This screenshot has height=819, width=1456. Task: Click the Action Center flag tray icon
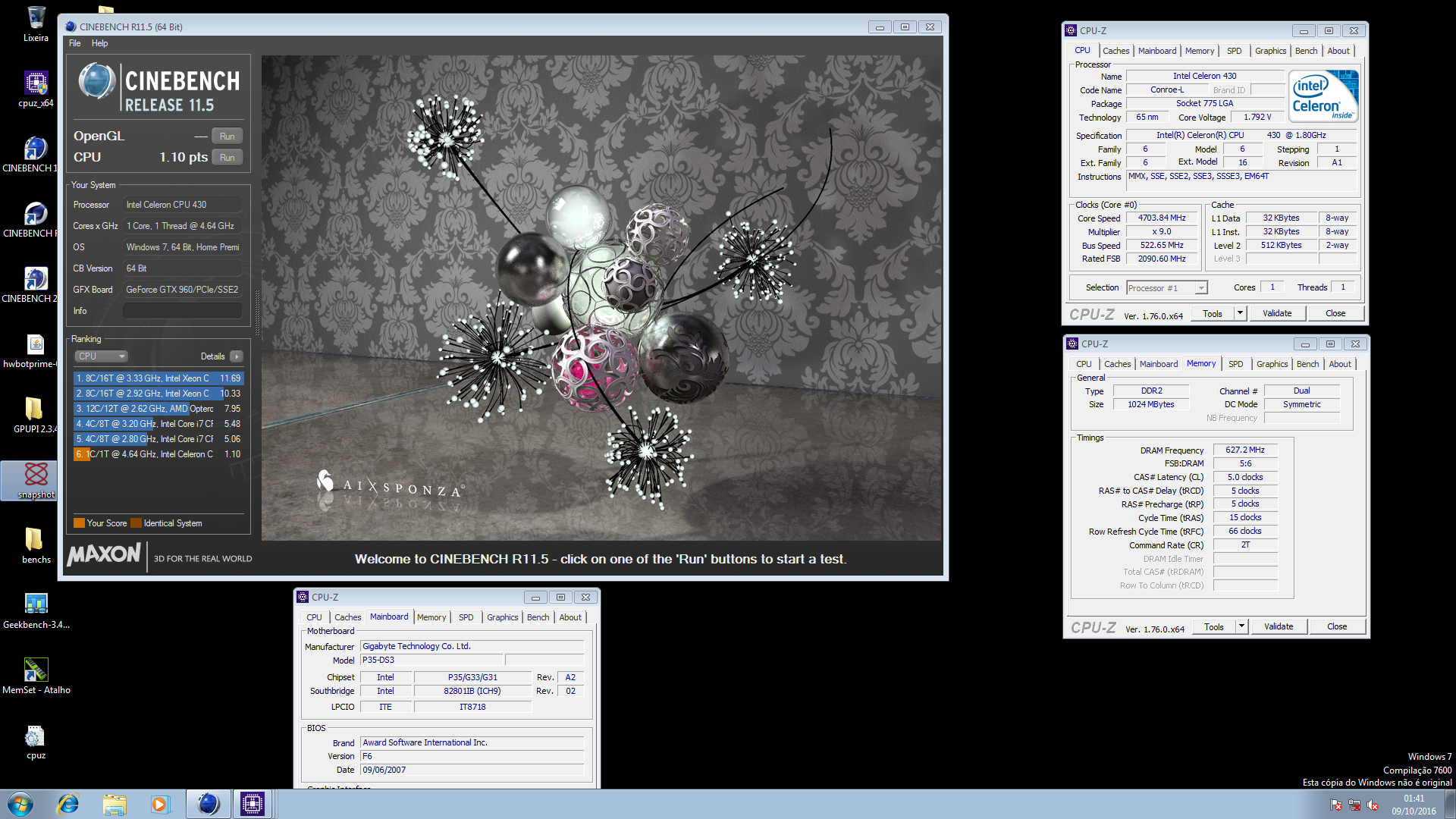[1336, 805]
